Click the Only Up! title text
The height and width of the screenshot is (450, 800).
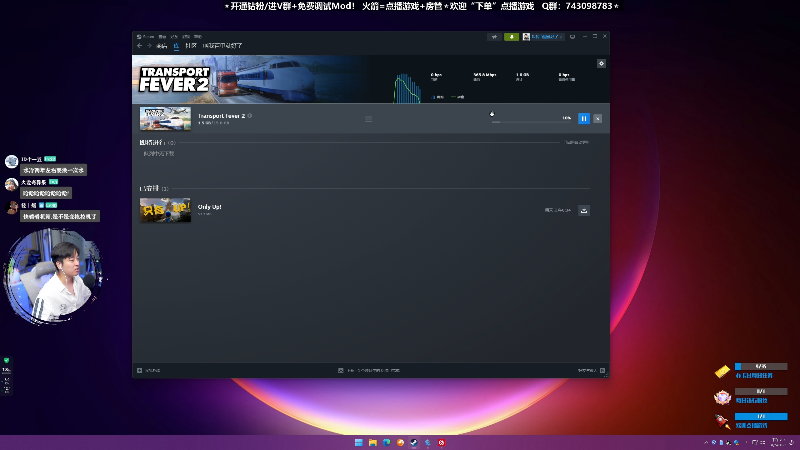click(210, 207)
